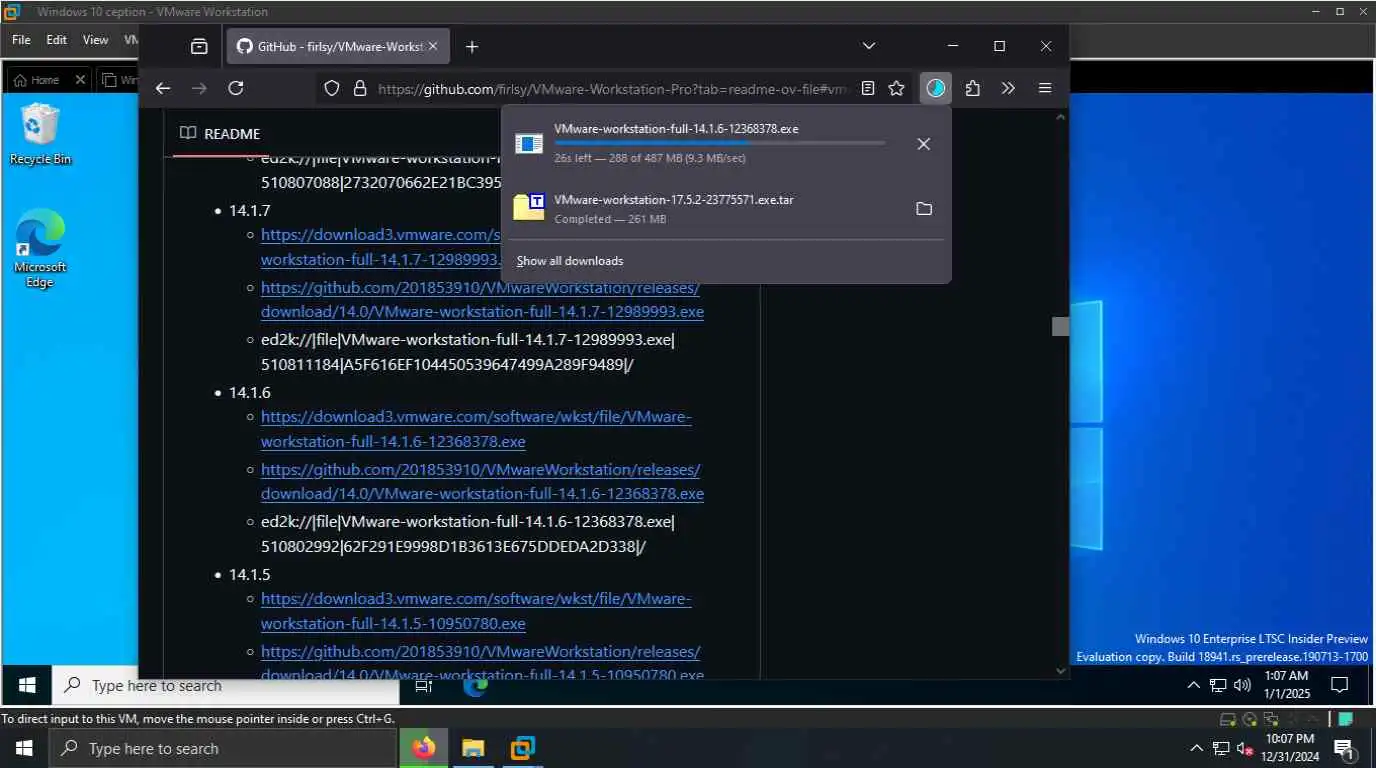The width and height of the screenshot is (1376, 768).
Task: Expand guest system tray hidden icons
Action: tap(1193, 685)
